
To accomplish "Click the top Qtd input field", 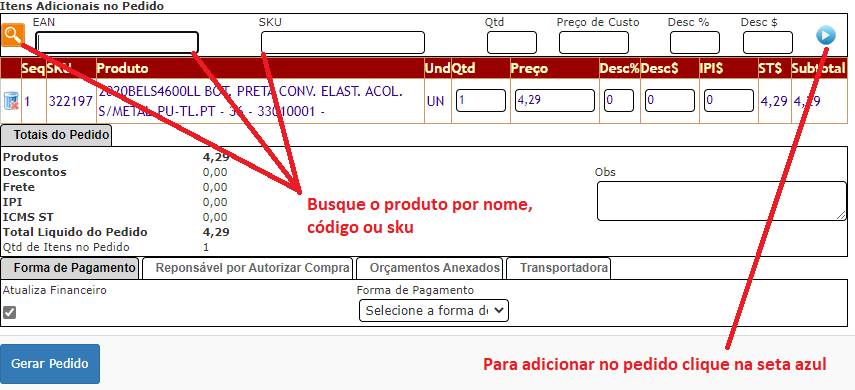I will (511, 43).
